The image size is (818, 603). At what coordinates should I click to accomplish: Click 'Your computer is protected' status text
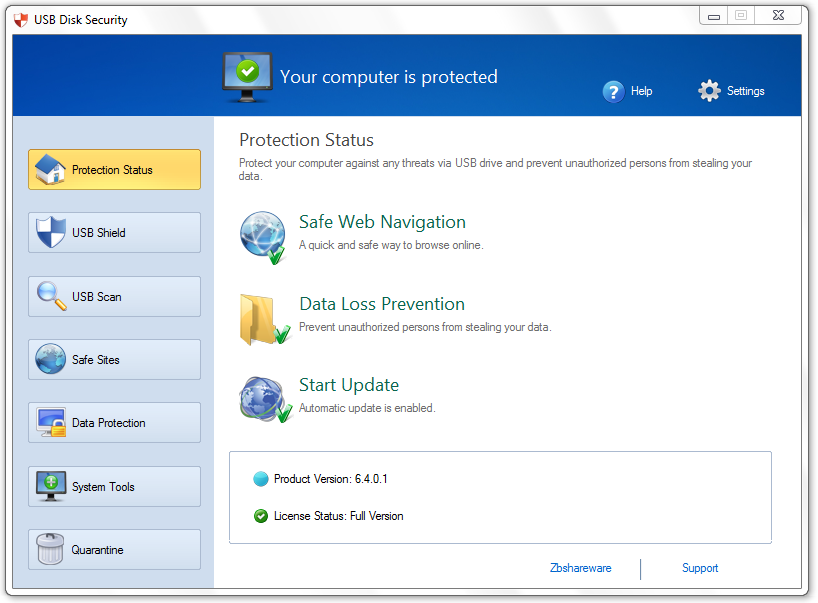389,77
